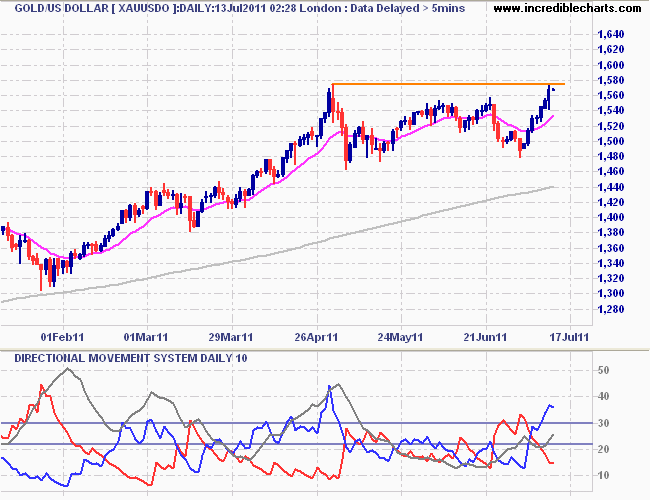Click the 10 value on indicator axis

(602, 475)
